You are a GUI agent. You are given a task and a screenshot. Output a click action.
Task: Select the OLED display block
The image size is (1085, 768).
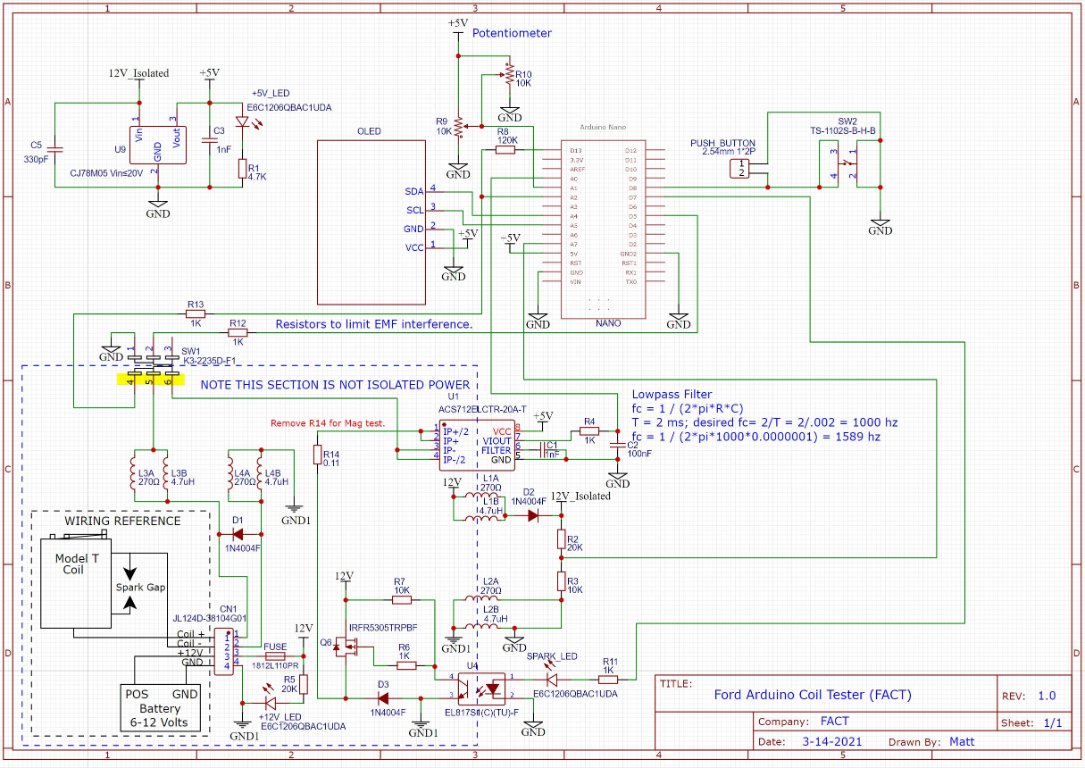click(371, 221)
